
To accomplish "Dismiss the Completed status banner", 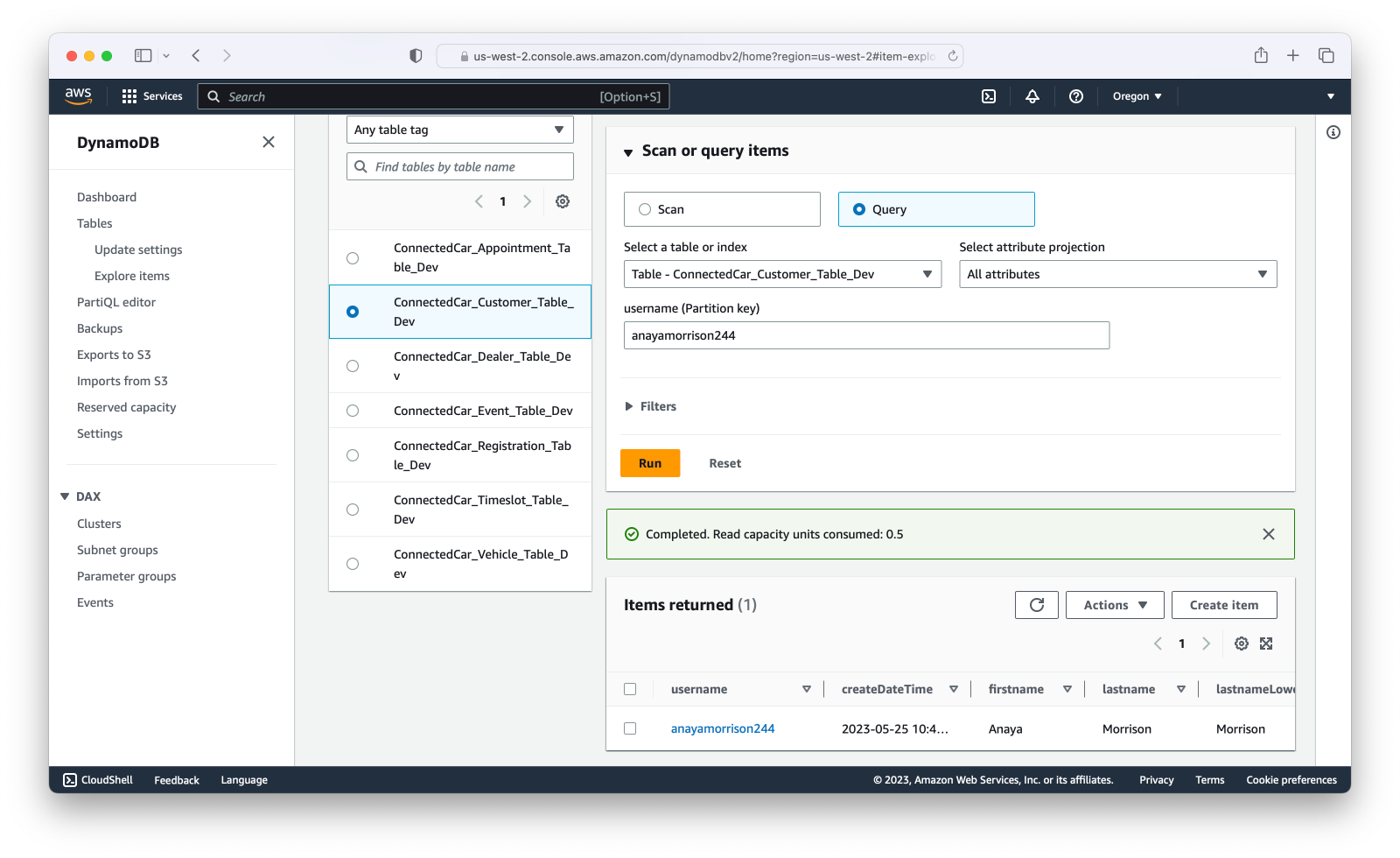I will [x=1269, y=534].
